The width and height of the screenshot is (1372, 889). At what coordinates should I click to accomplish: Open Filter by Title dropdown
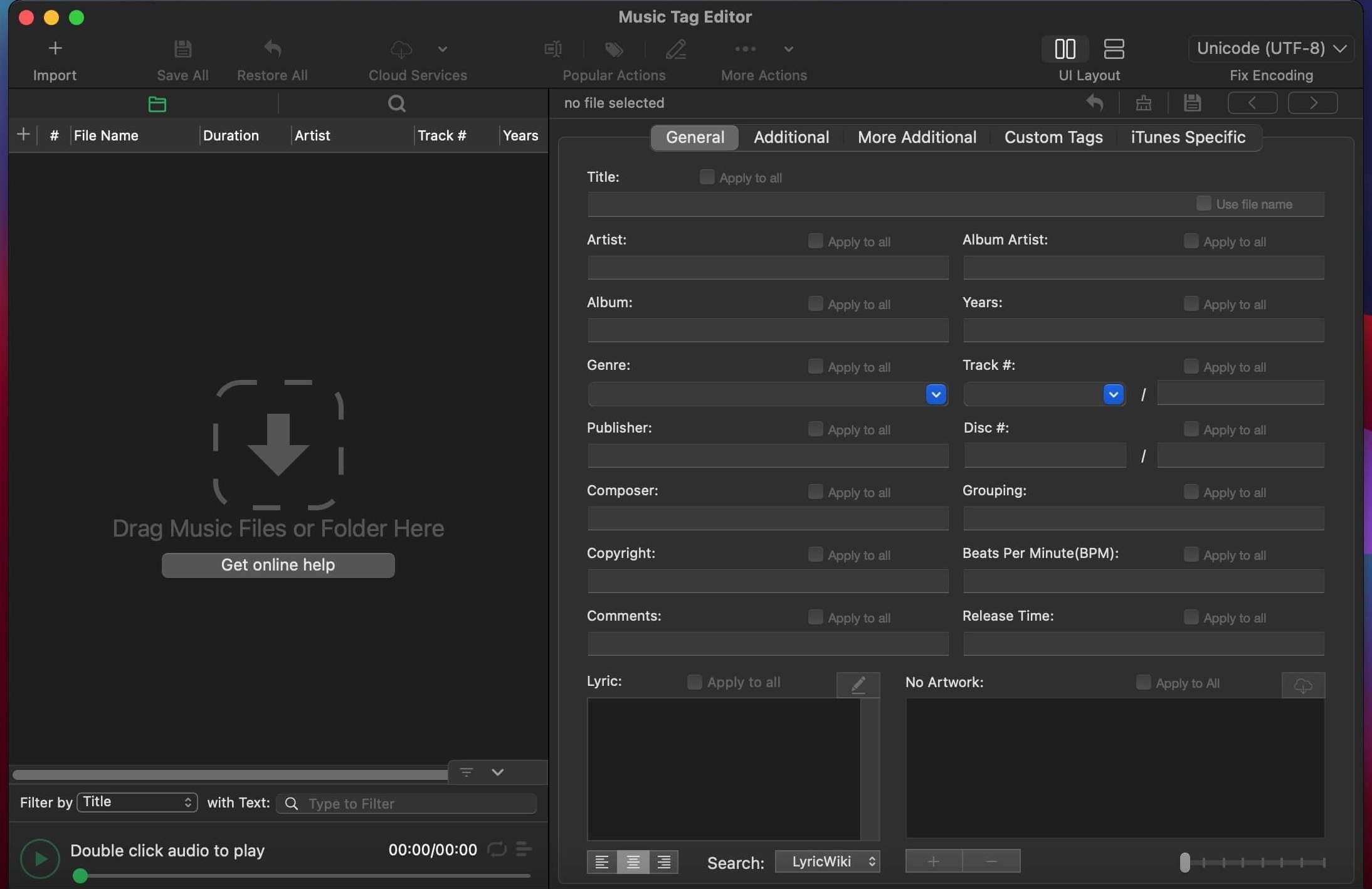(x=137, y=802)
